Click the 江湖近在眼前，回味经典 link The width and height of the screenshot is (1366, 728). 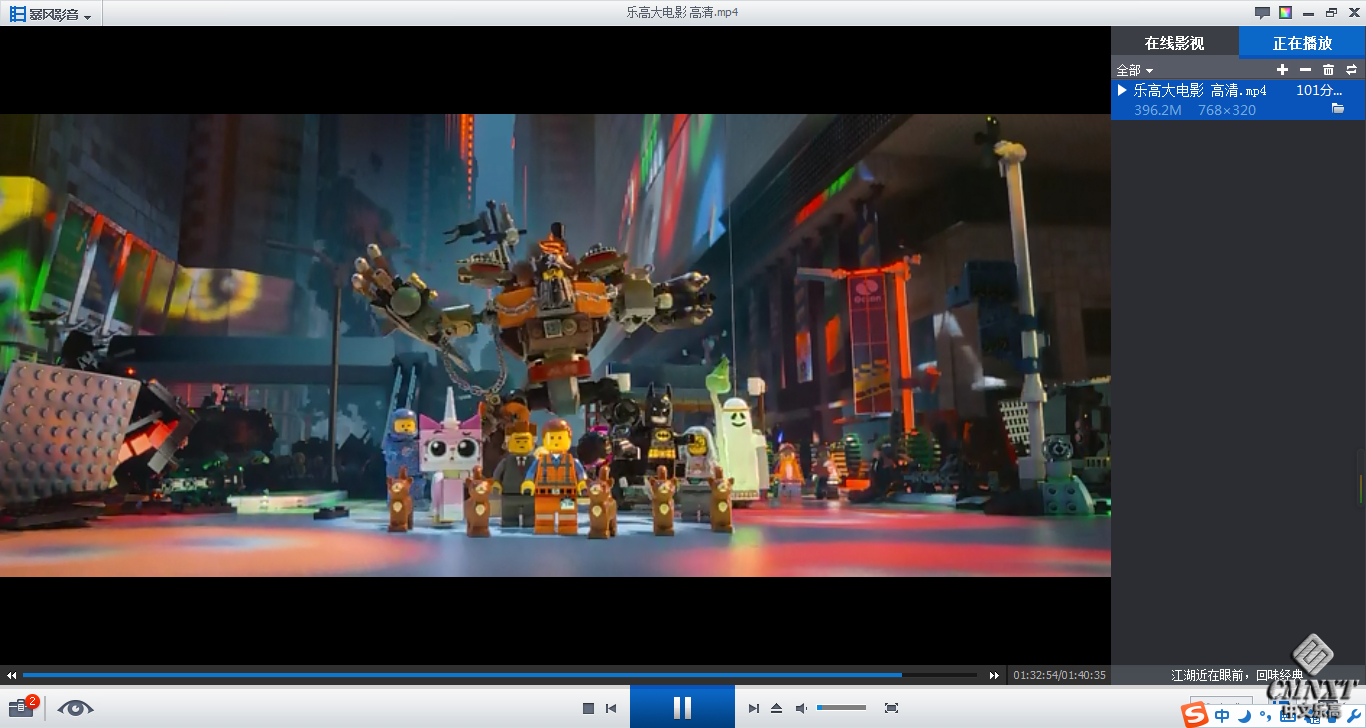[x=1237, y=675]
